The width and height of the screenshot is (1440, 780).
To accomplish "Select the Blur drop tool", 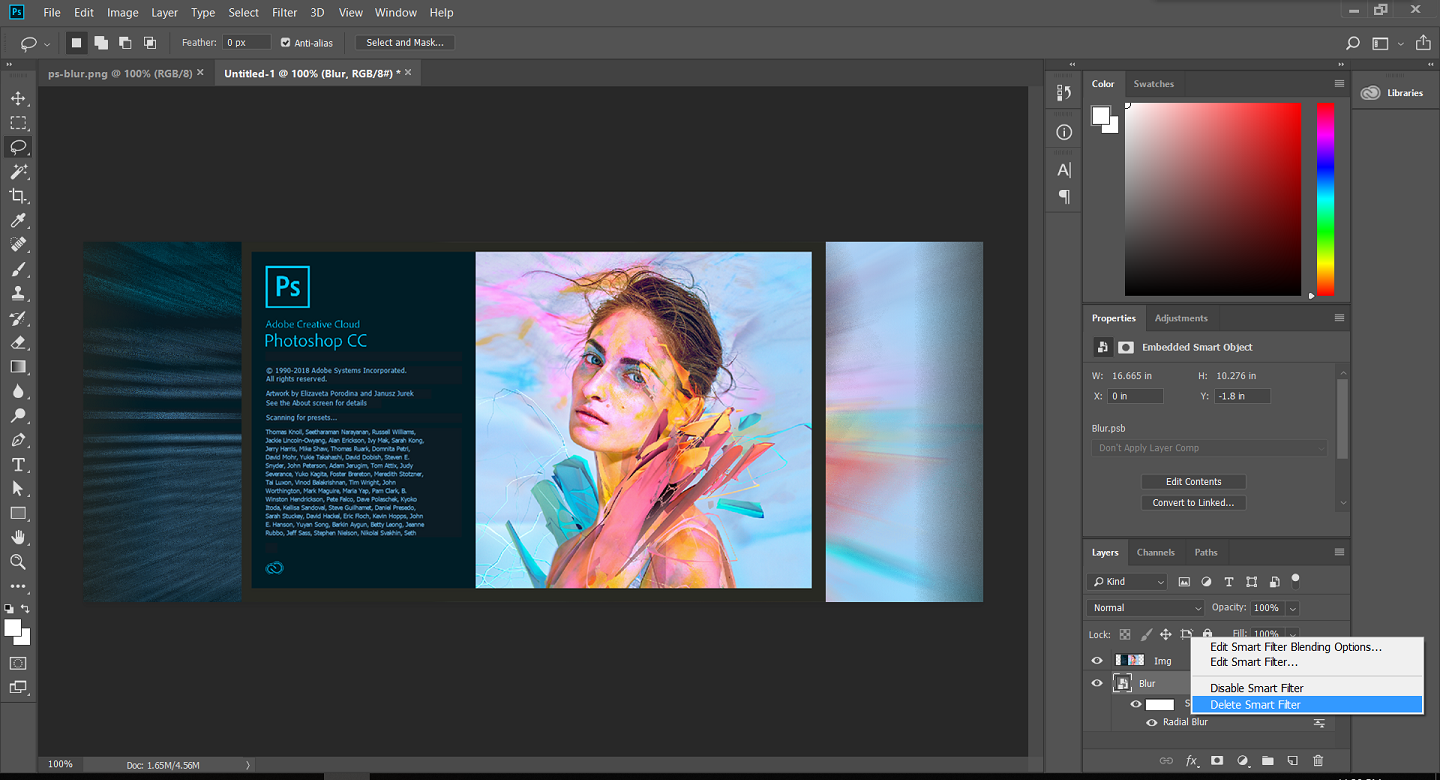I will click(x=18, y=392).
